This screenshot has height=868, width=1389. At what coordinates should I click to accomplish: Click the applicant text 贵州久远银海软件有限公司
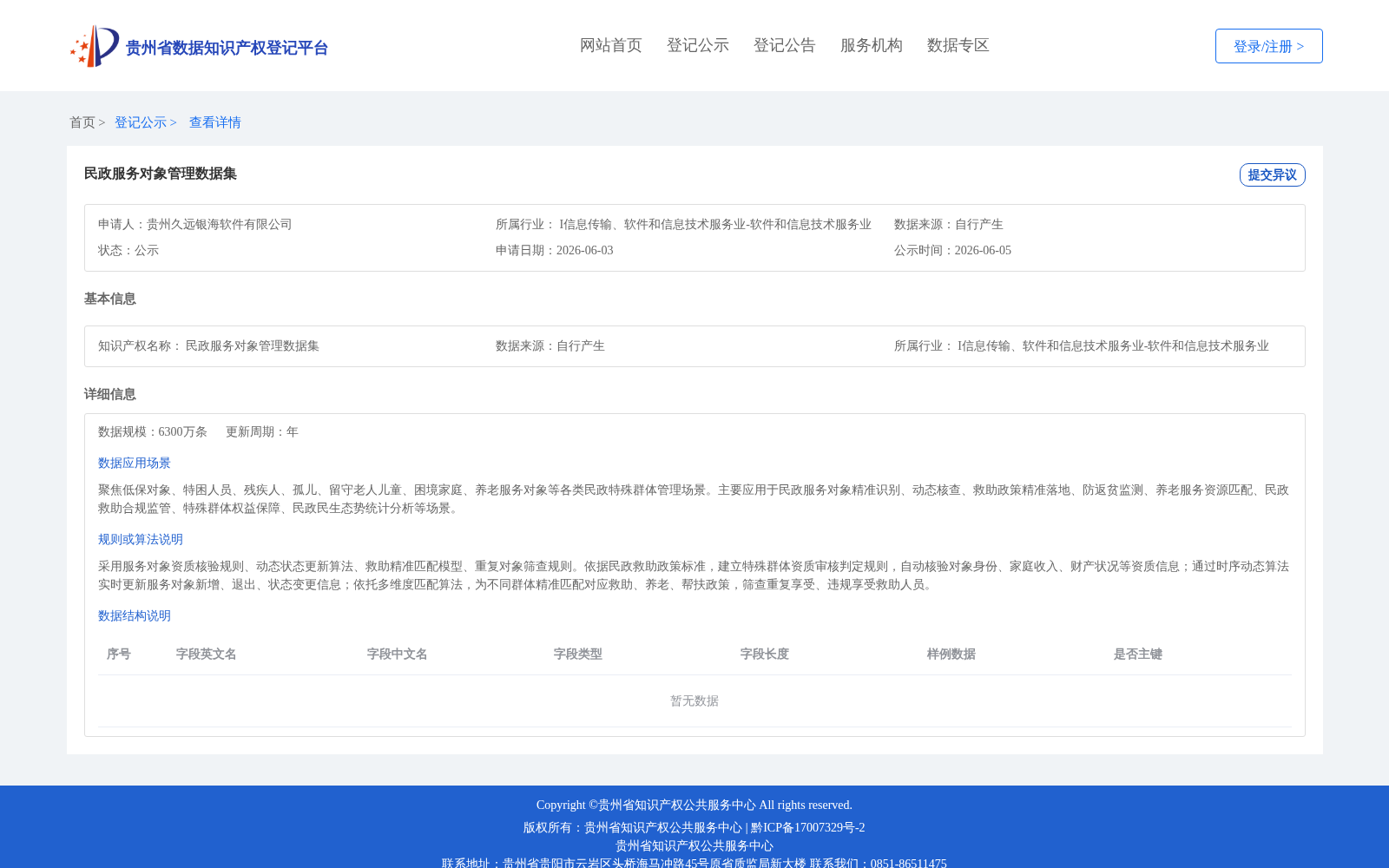pyautogui.click(x=220, y=224)
